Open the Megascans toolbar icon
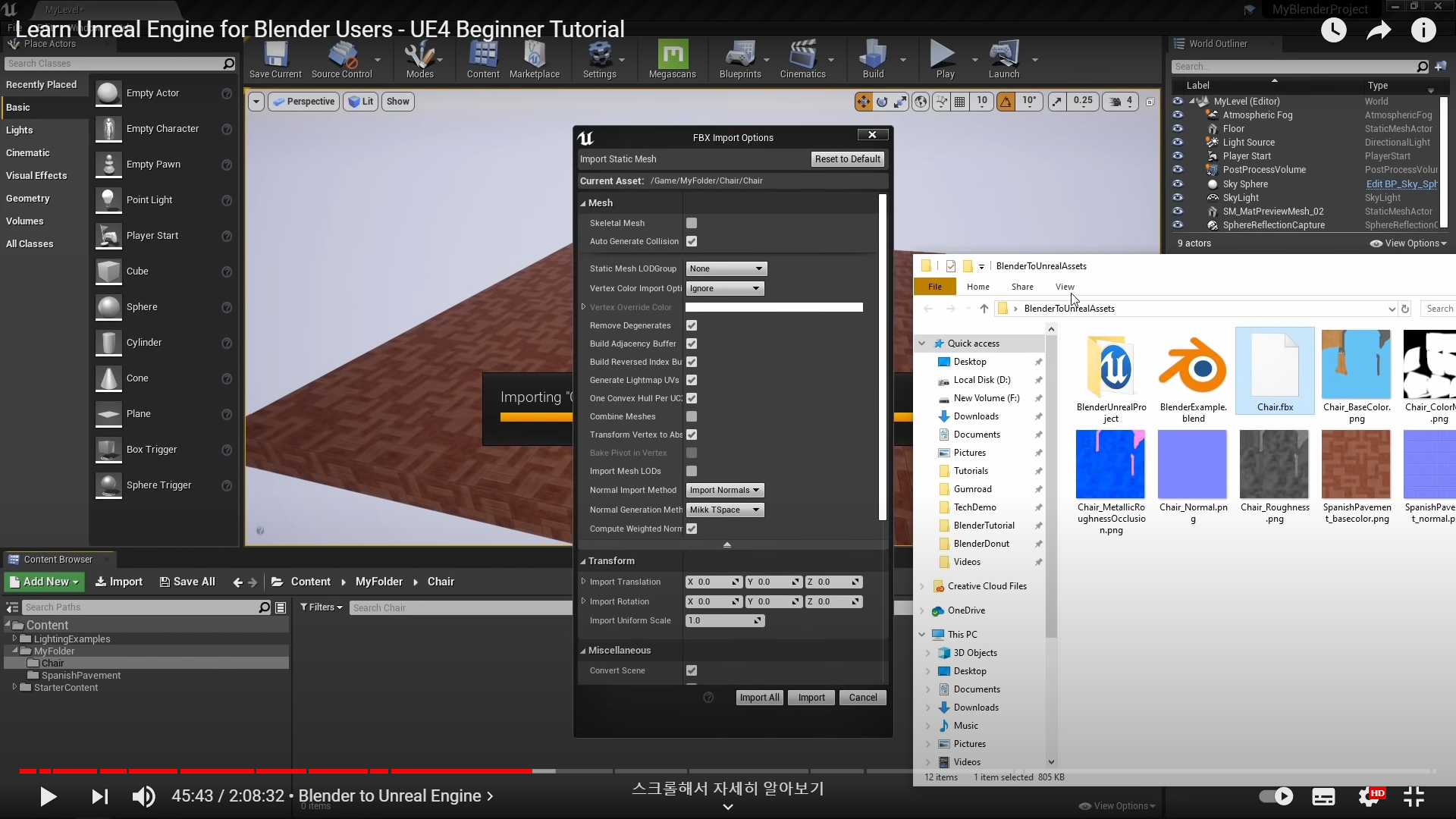The width and height of the screenshot is (1456, 819). [x=672, y=58]
